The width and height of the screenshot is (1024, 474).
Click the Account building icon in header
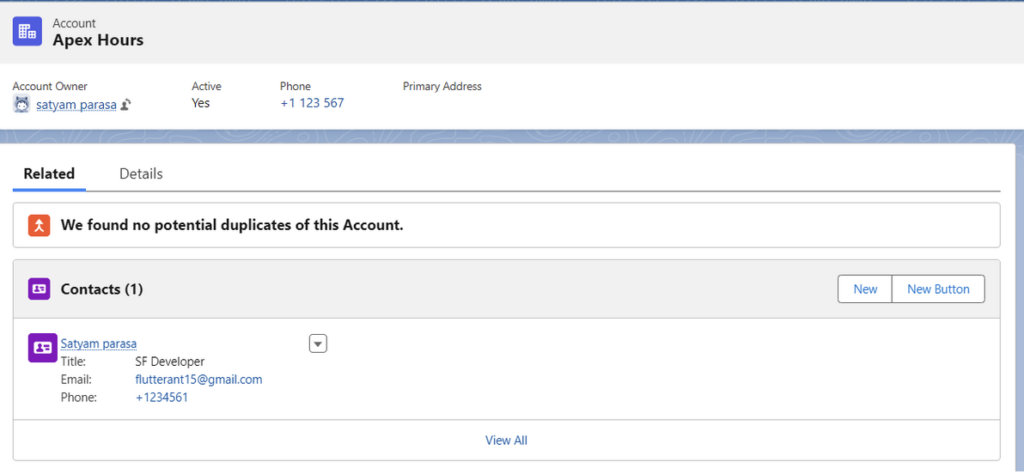click(x=27, y=31)
